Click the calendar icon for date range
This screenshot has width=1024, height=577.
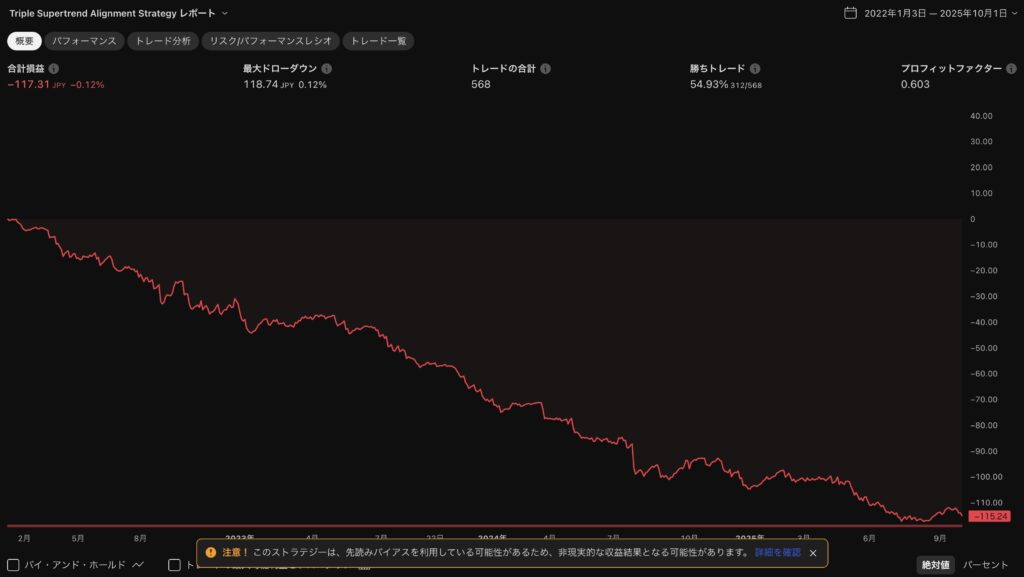[x=850, y=13]
